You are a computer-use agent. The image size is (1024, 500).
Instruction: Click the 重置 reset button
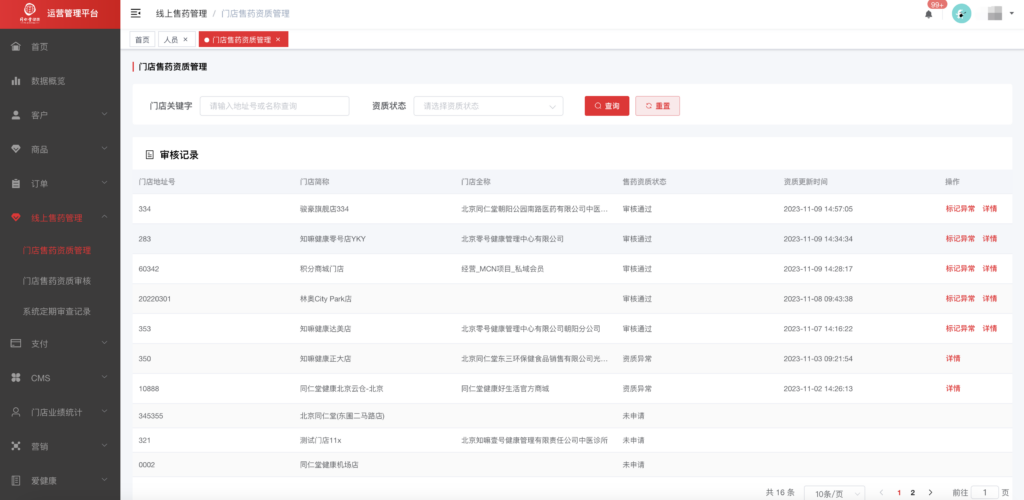click(x=658, y=106)
